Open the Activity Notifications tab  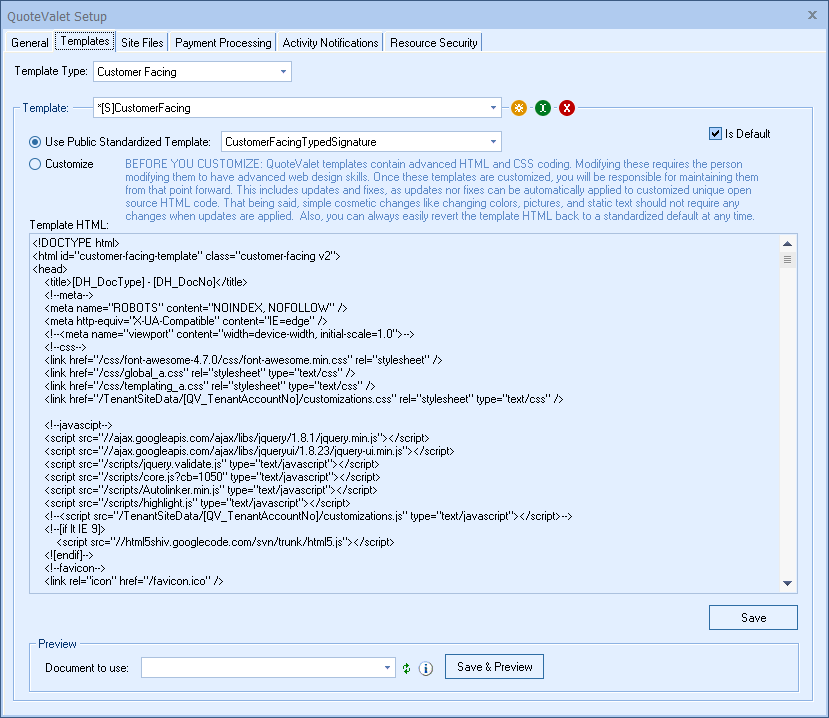330,43
